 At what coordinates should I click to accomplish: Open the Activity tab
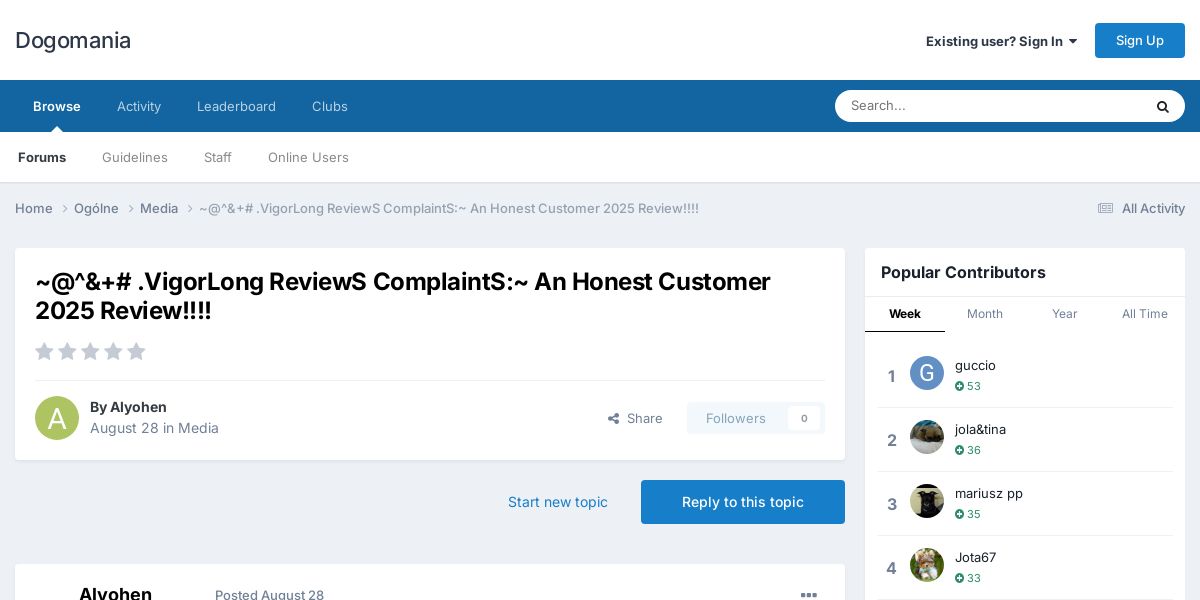coord(139,106)
